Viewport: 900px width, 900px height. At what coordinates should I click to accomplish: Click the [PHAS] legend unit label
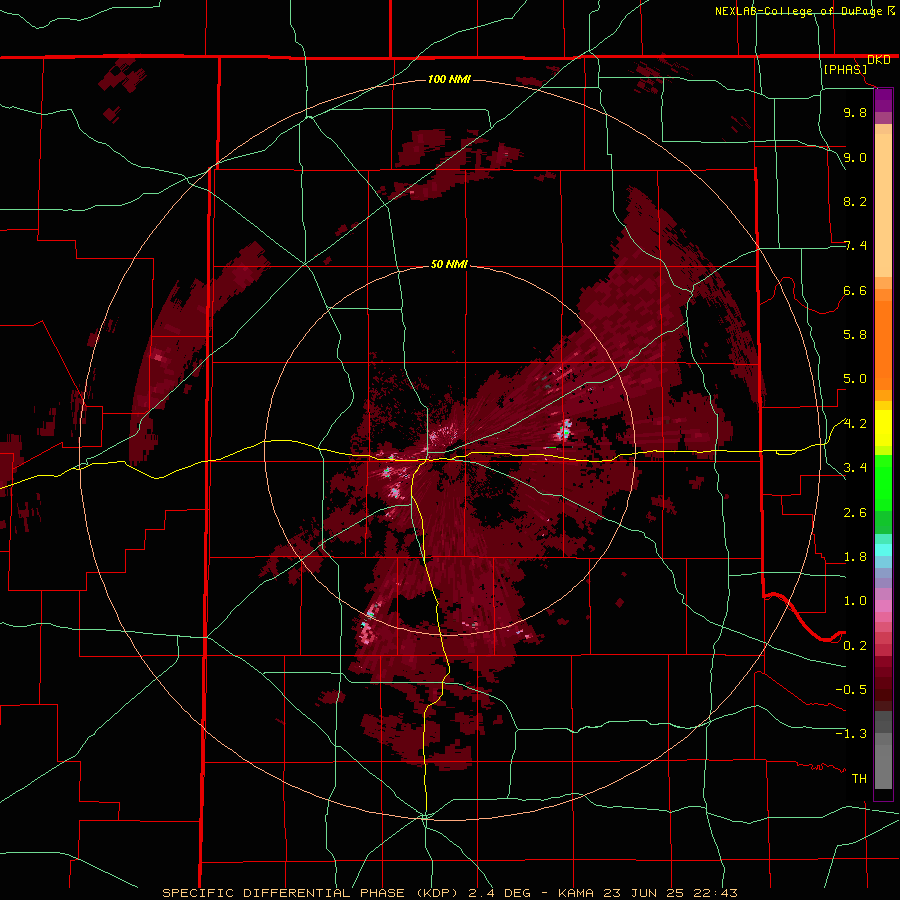[x=845, y=69]
